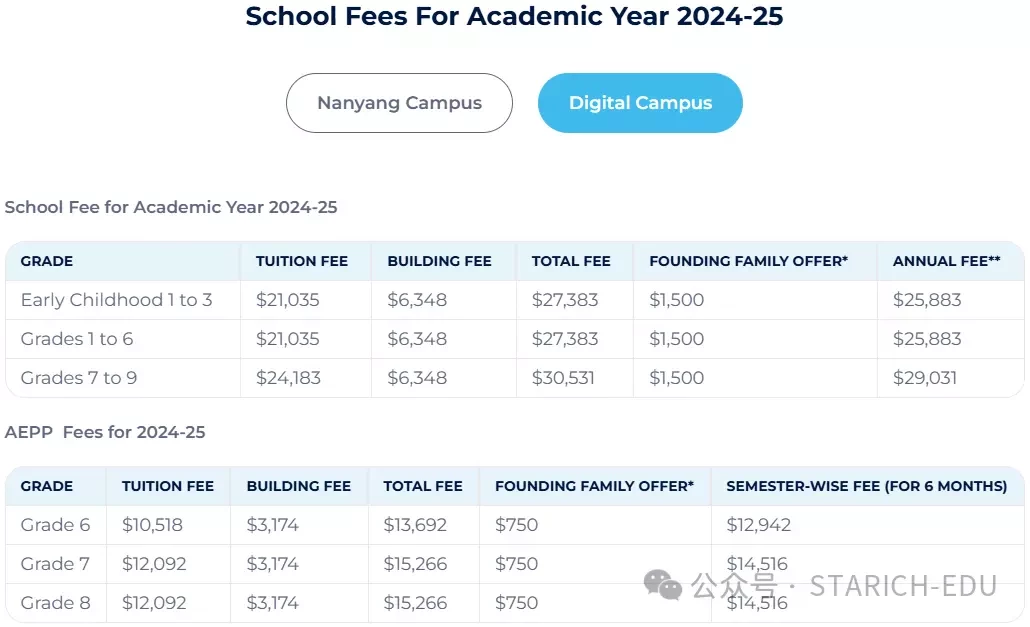Select the Grades 1 to 6 row label
Screen dimensions: 1030x627
(77, 339)
